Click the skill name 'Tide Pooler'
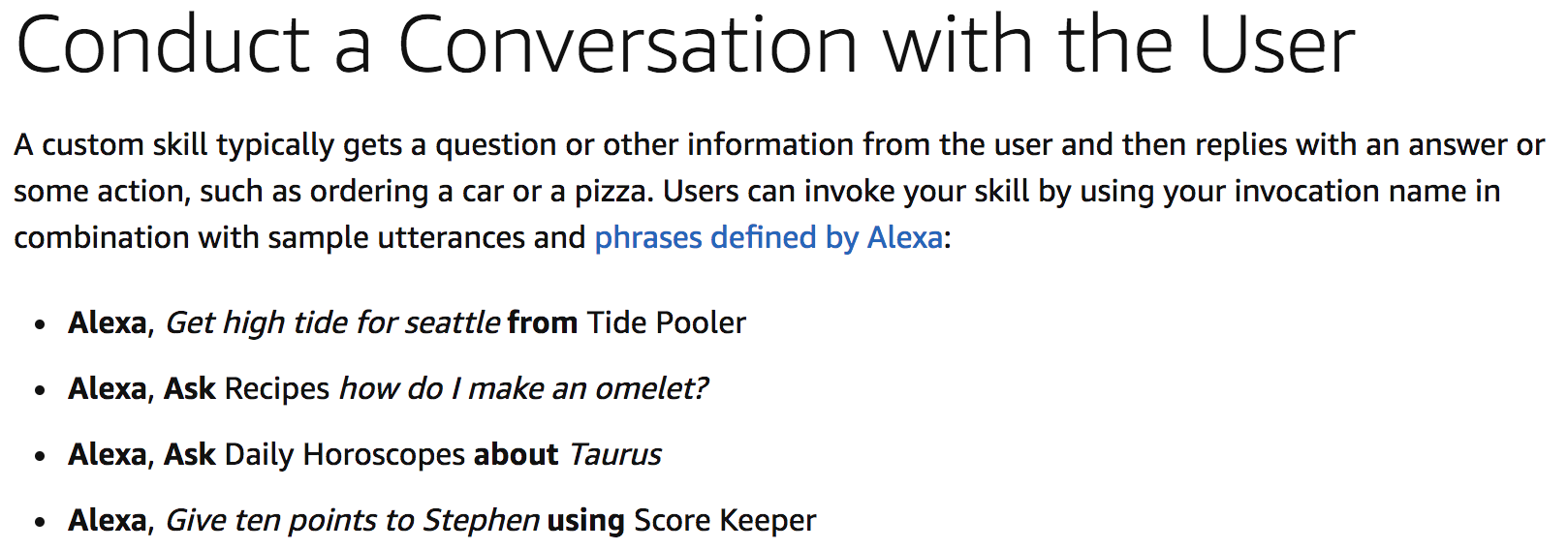This screenshot has height=550, width=1568. tap(667, 322)
